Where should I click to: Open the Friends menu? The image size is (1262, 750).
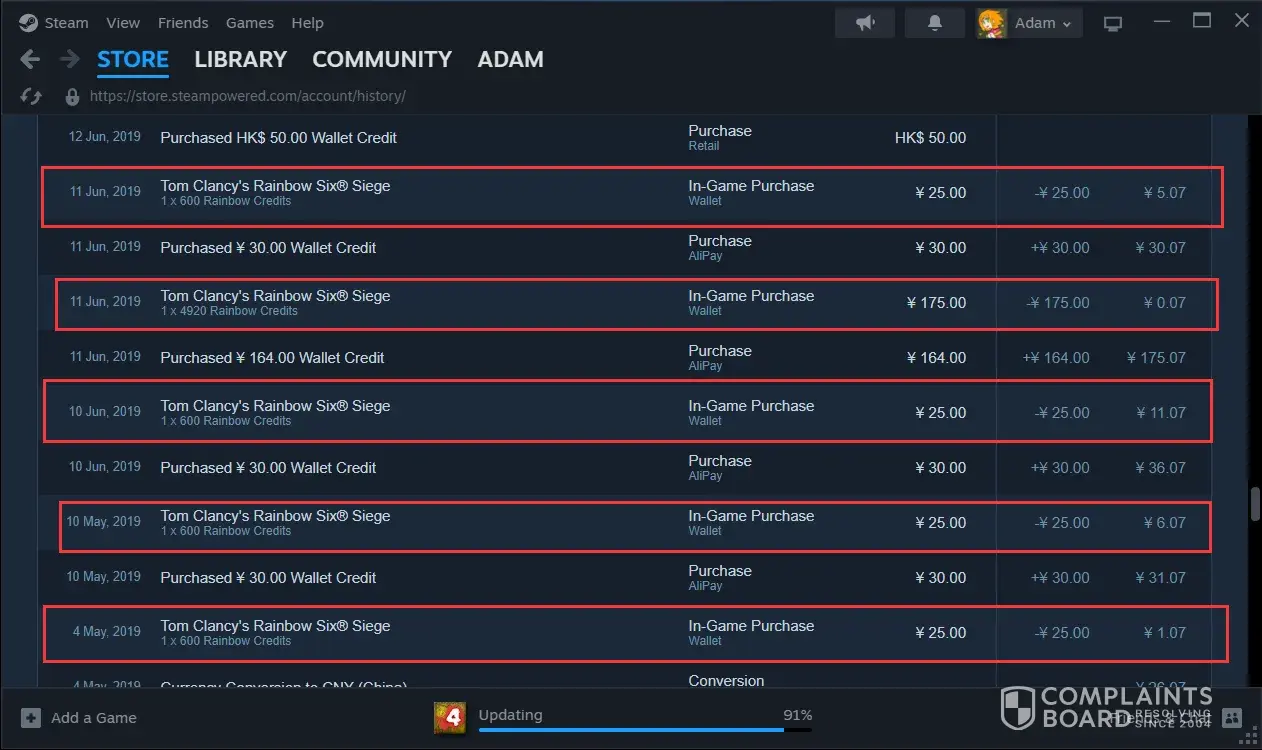pyautogui.click(x=183, y=23)
